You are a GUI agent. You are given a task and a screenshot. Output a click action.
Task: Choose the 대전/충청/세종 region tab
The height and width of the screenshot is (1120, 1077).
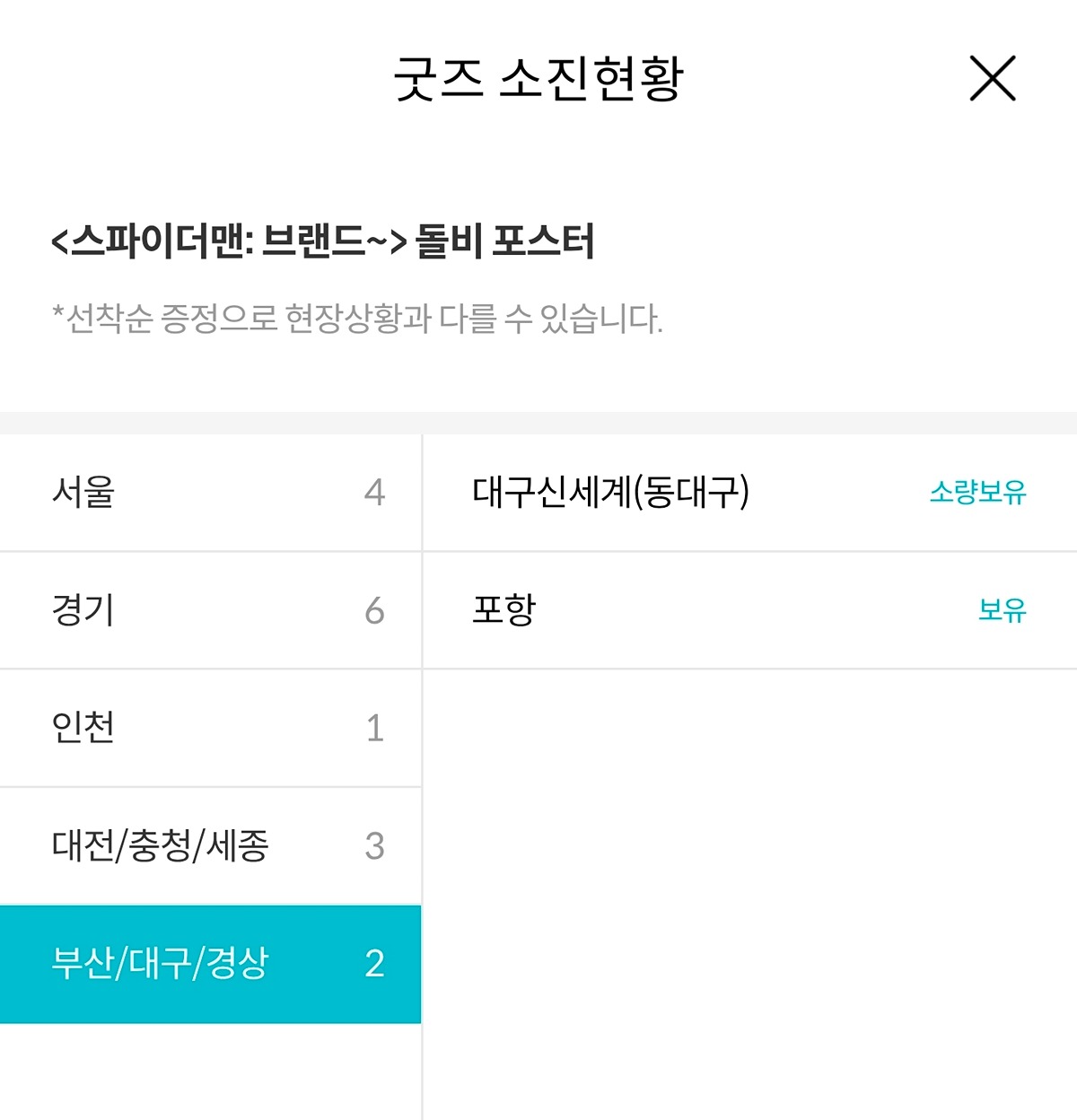point(210,846)
